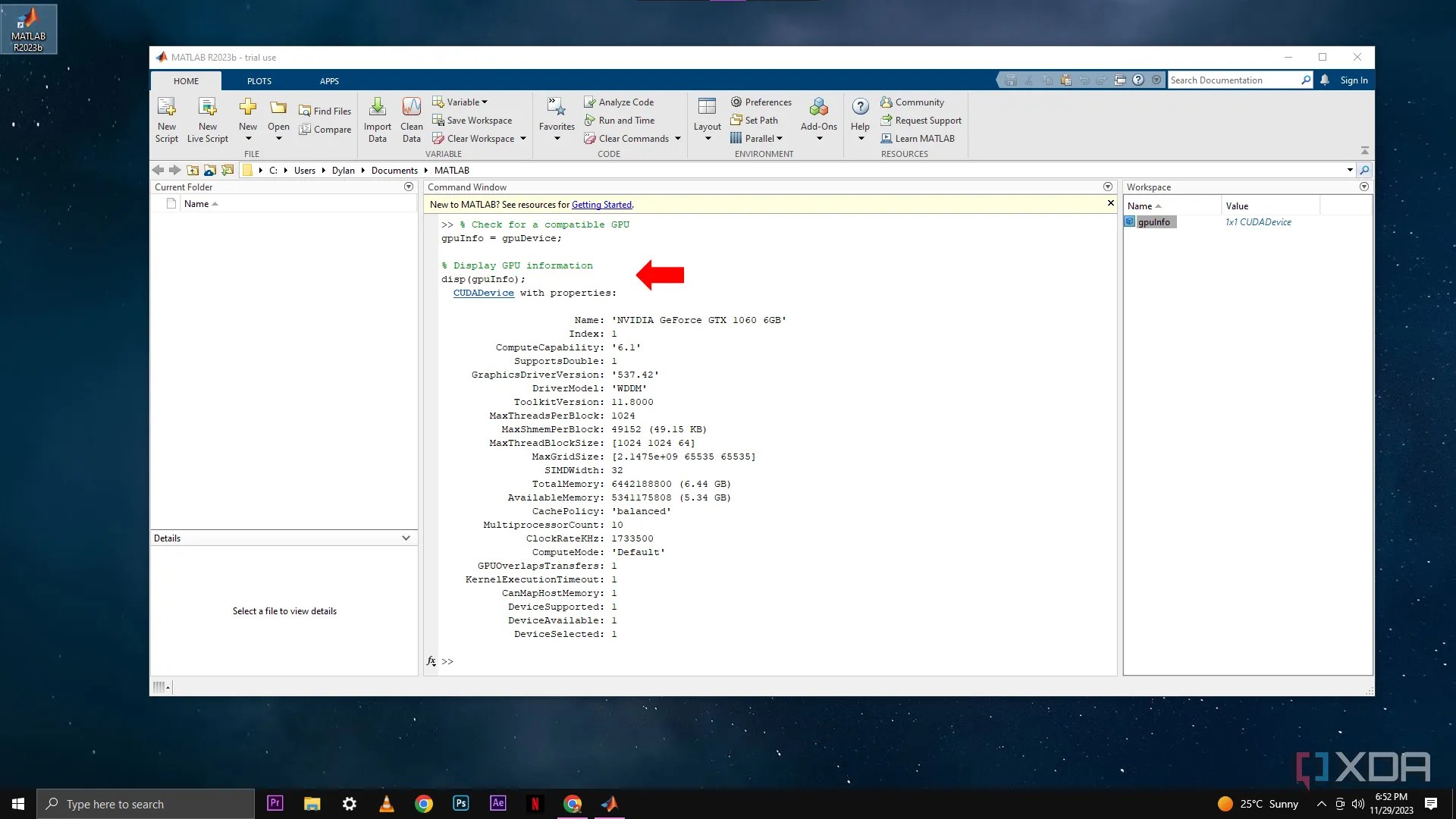Select the Import Data tool

pyautogui.click(x=377, y=119)
